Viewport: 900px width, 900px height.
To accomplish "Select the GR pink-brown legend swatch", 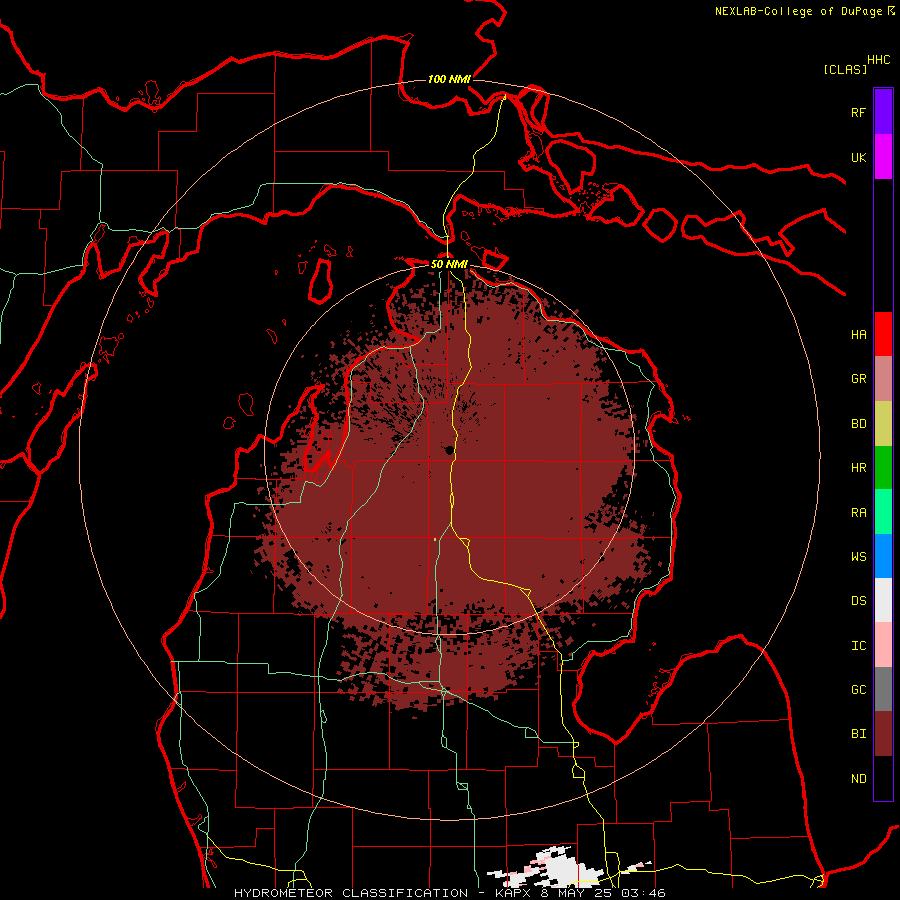I will tap(883, 379).
